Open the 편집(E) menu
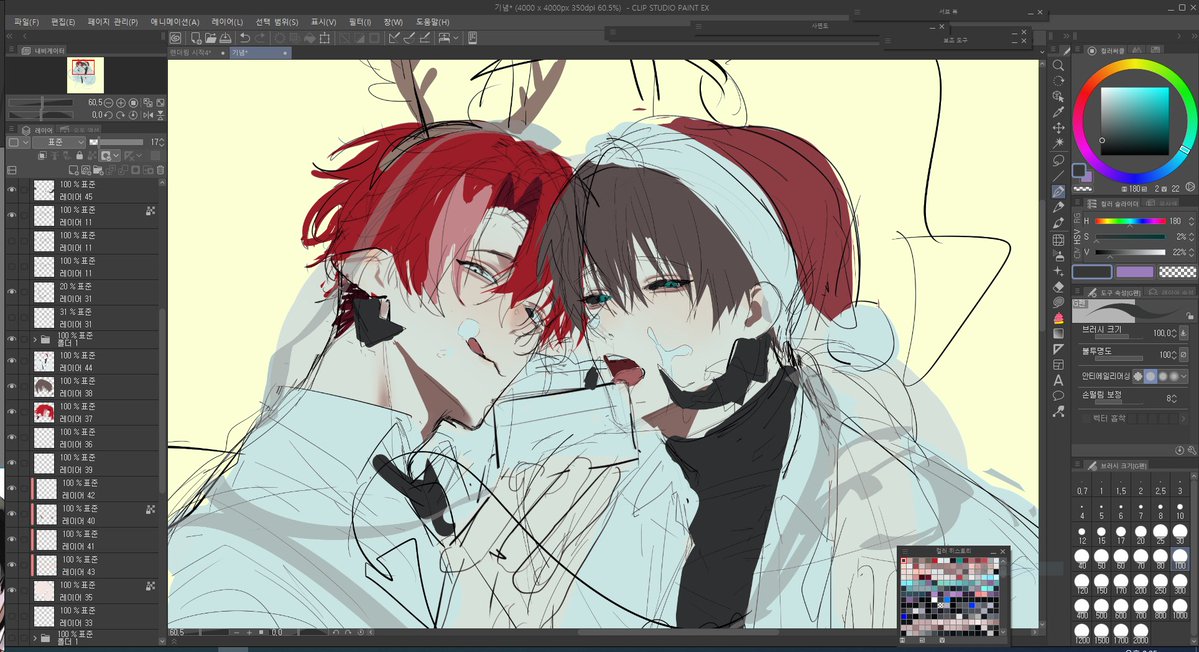 [63, 22]
